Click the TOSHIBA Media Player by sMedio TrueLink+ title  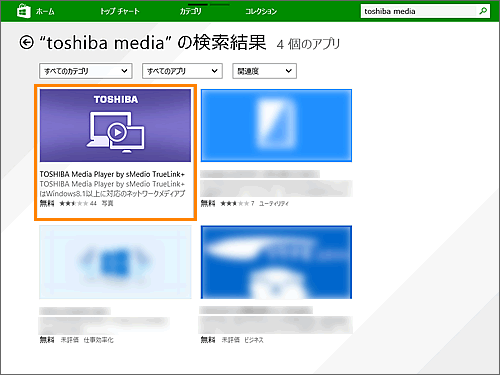point(112,174)
